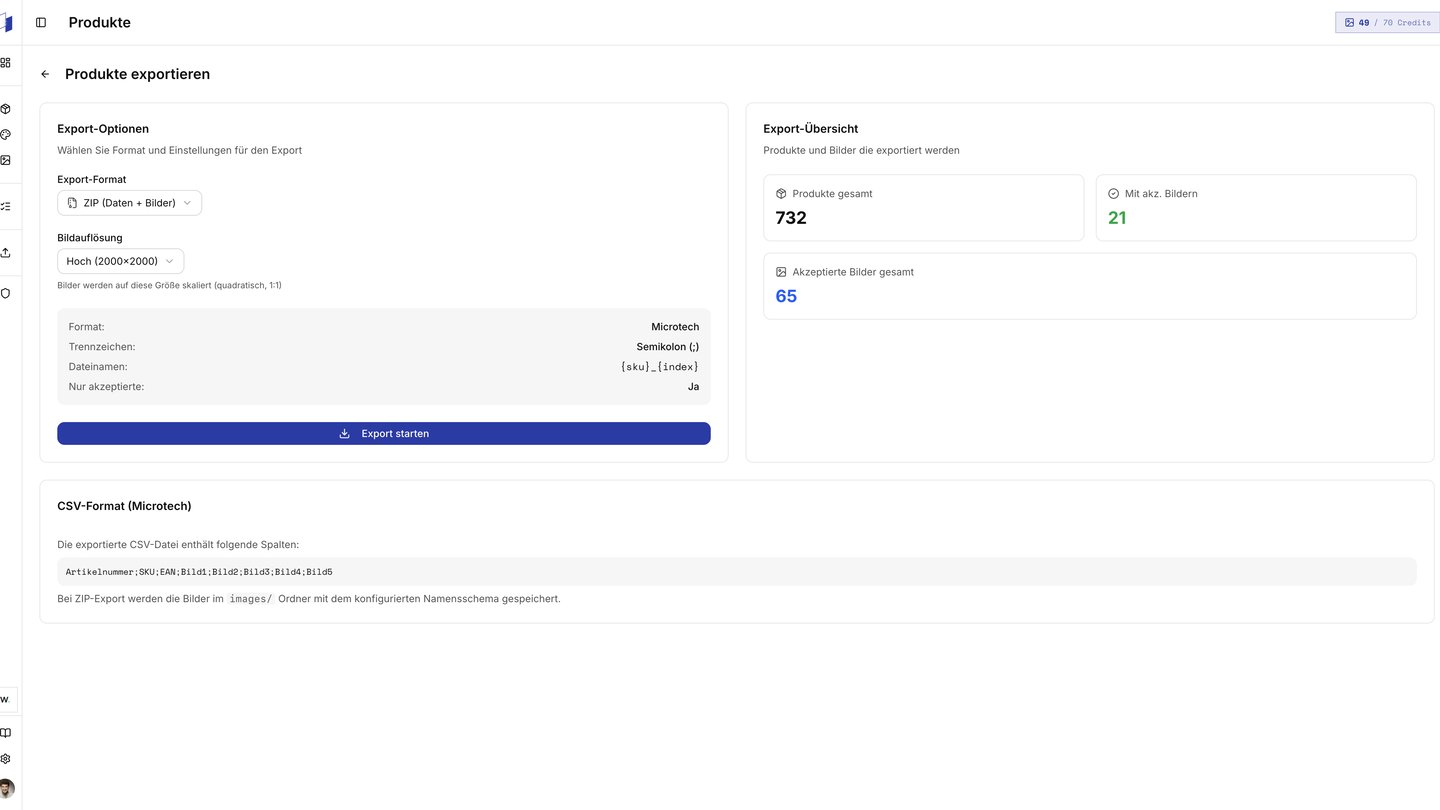Open the products cube icon in sidebar

click(x=5, y=109)
